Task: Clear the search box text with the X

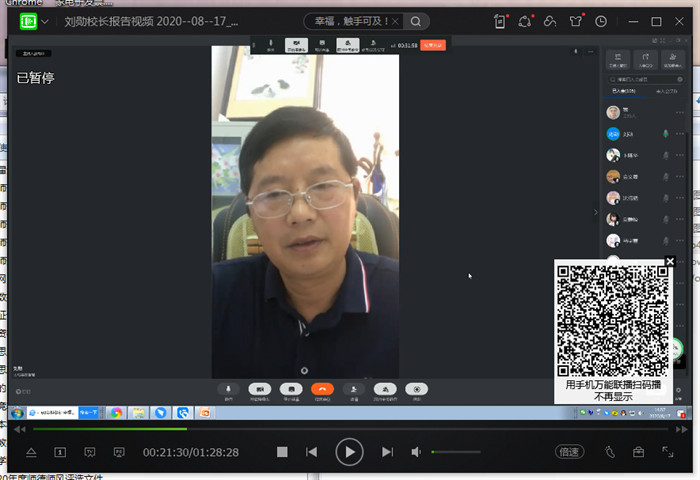Action: 398,21
